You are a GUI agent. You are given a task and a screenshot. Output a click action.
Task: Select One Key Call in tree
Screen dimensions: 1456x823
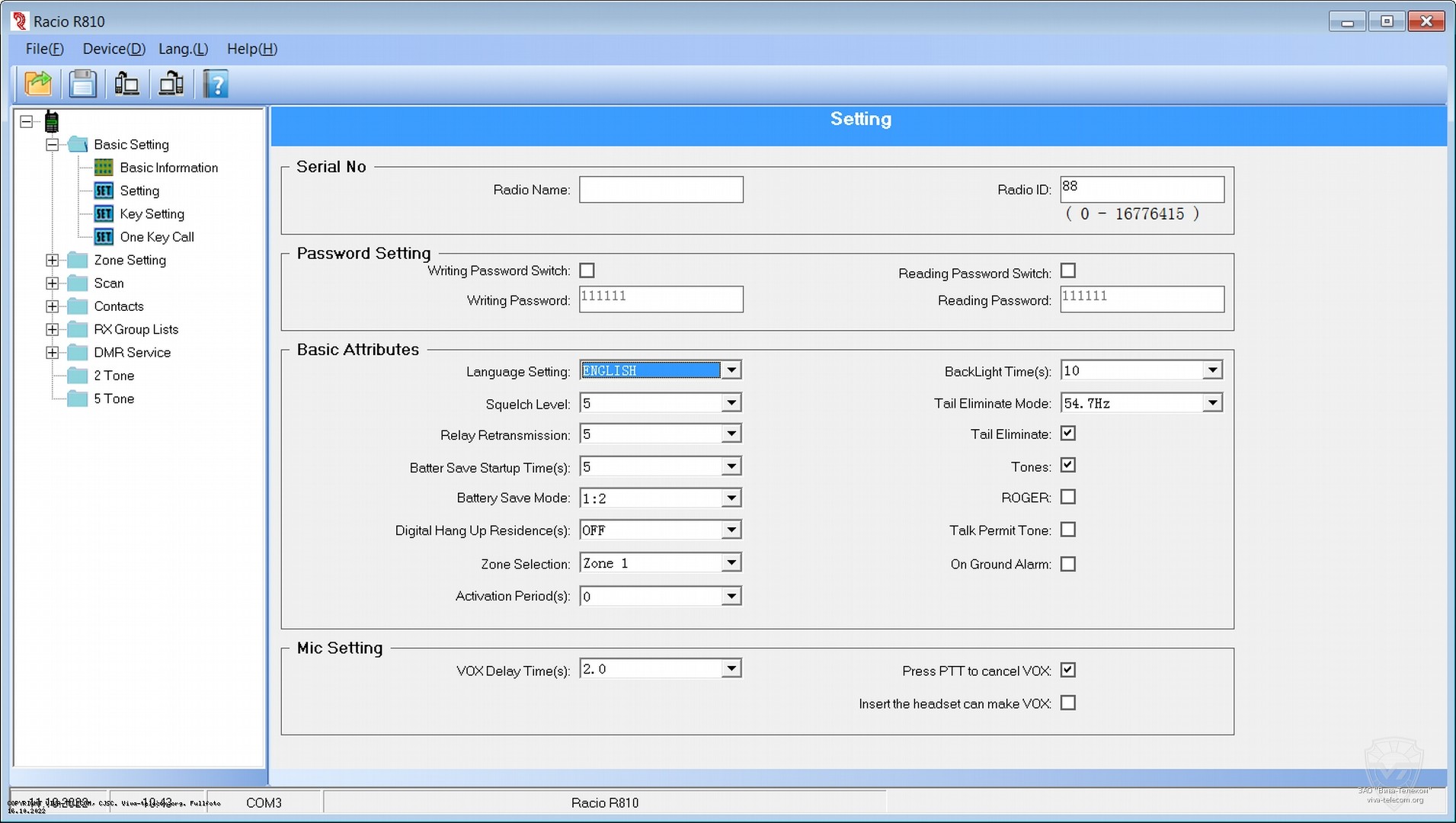click(156, 237)
